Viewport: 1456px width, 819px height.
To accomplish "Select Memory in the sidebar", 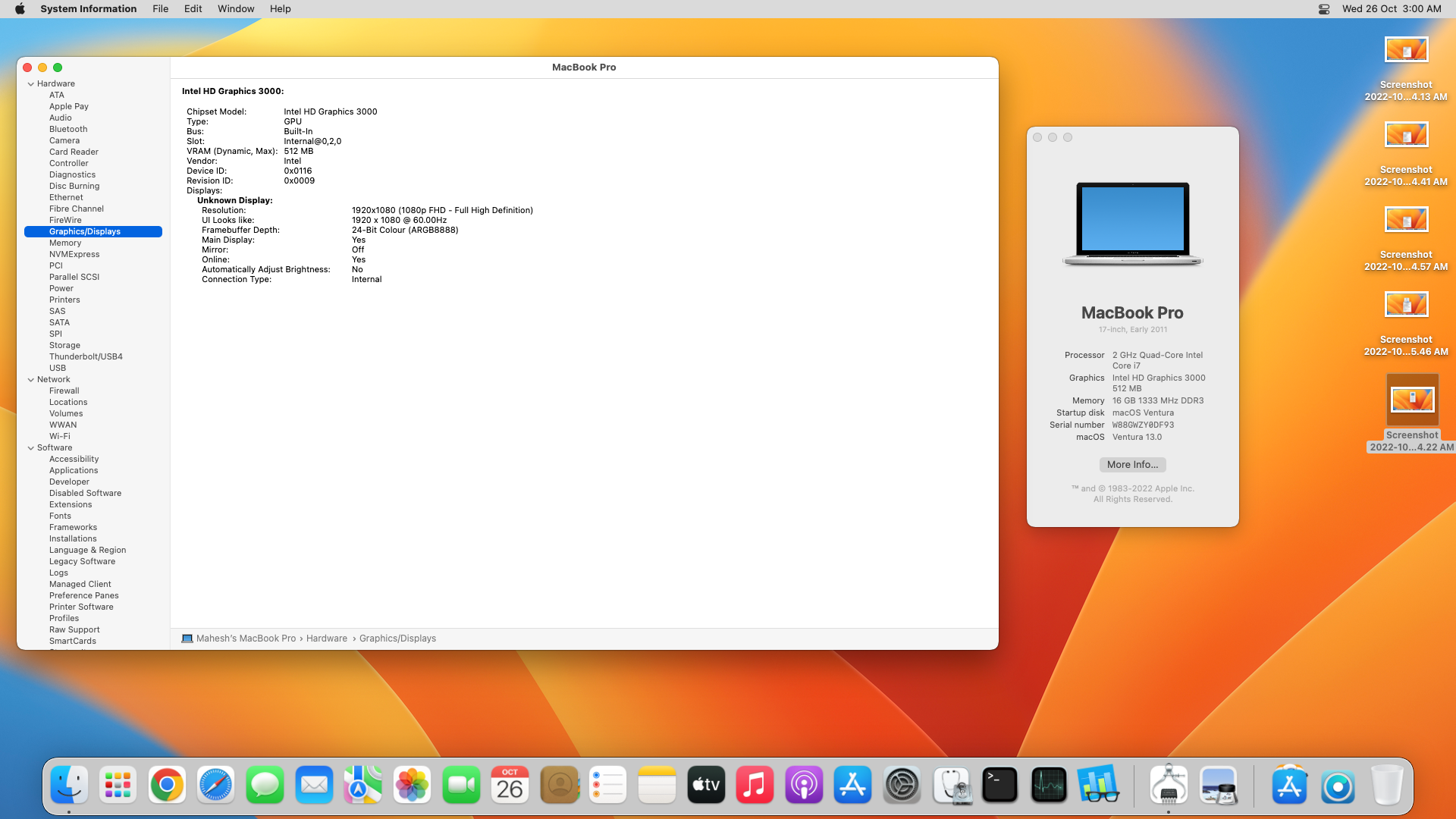I will (x=65, y=243).
